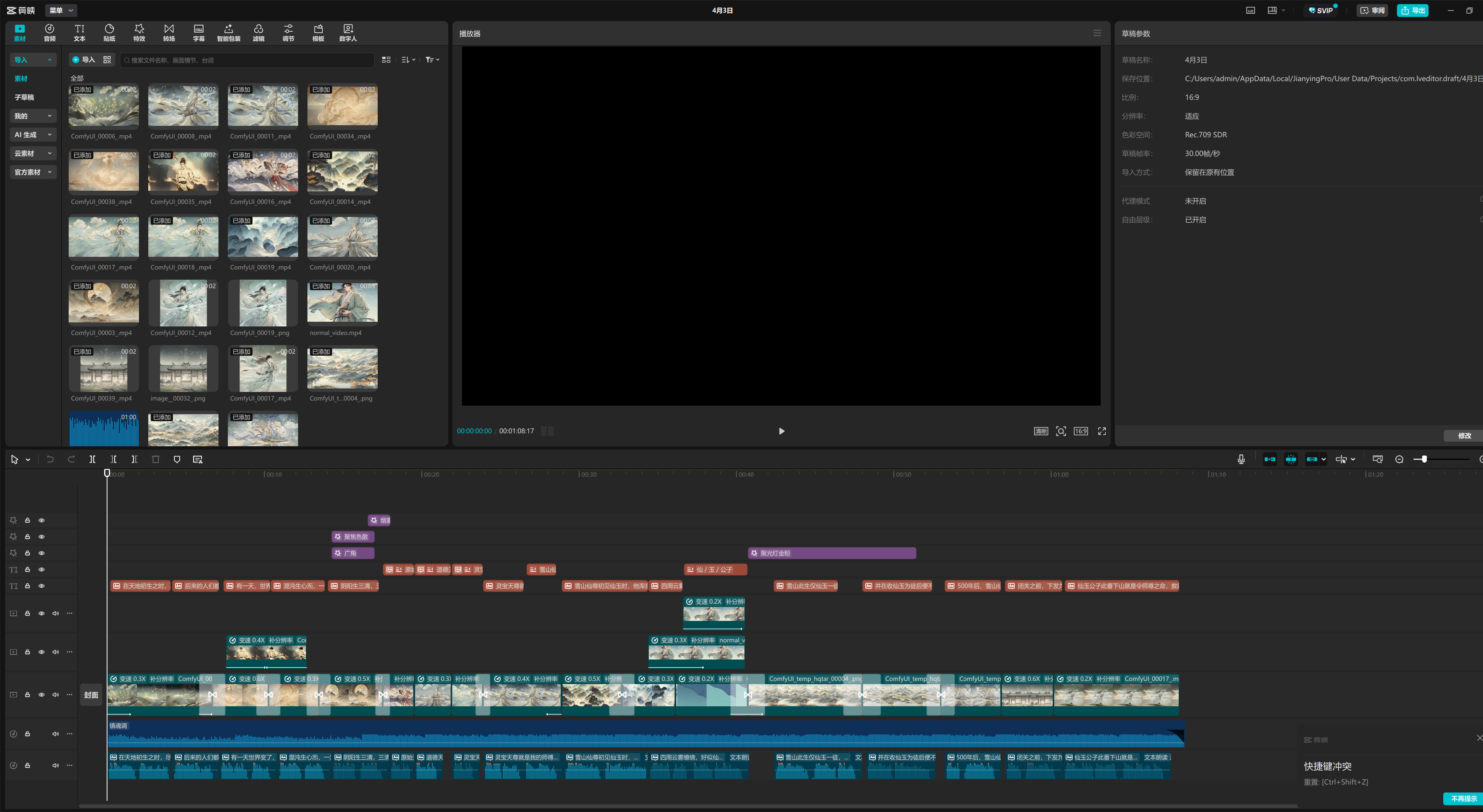Image resolution: width=1483 pixels, height=812 pixels.
Task: Click the split clip tool icon
Action: pos(92,459)
